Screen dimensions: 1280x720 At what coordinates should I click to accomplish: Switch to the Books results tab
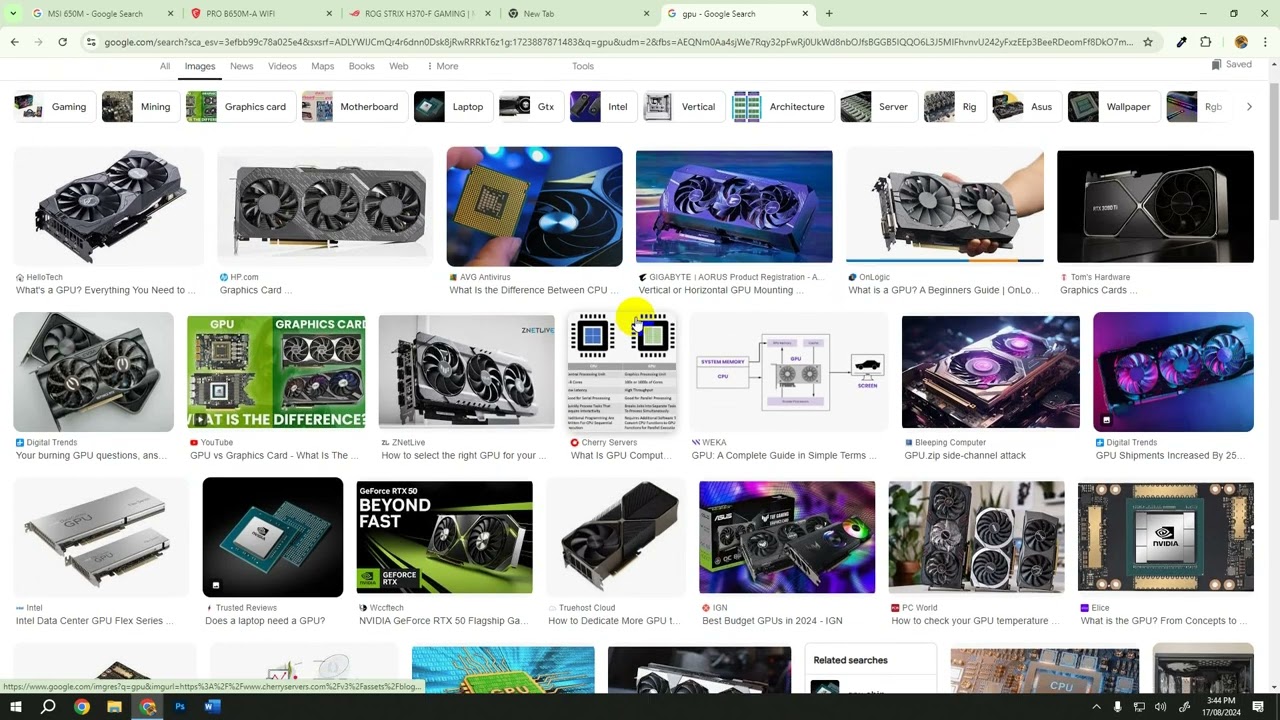pos(361,66)
